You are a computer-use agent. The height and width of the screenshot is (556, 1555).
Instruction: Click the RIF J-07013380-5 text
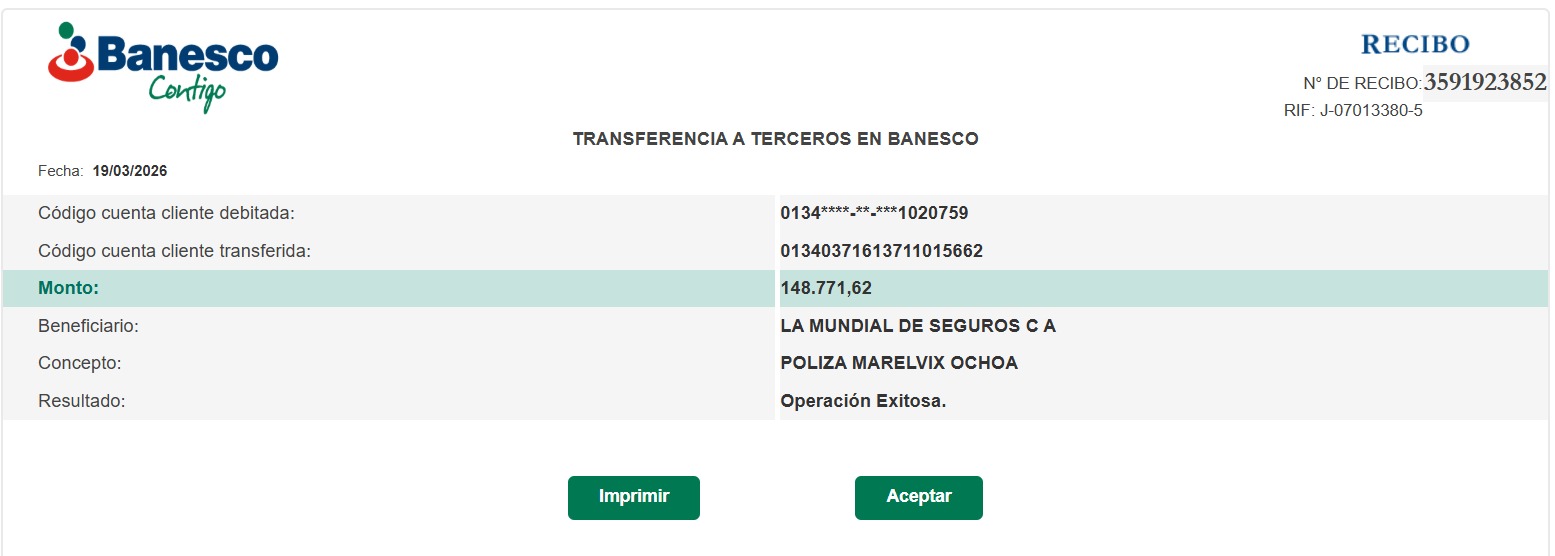(1353, 111)
